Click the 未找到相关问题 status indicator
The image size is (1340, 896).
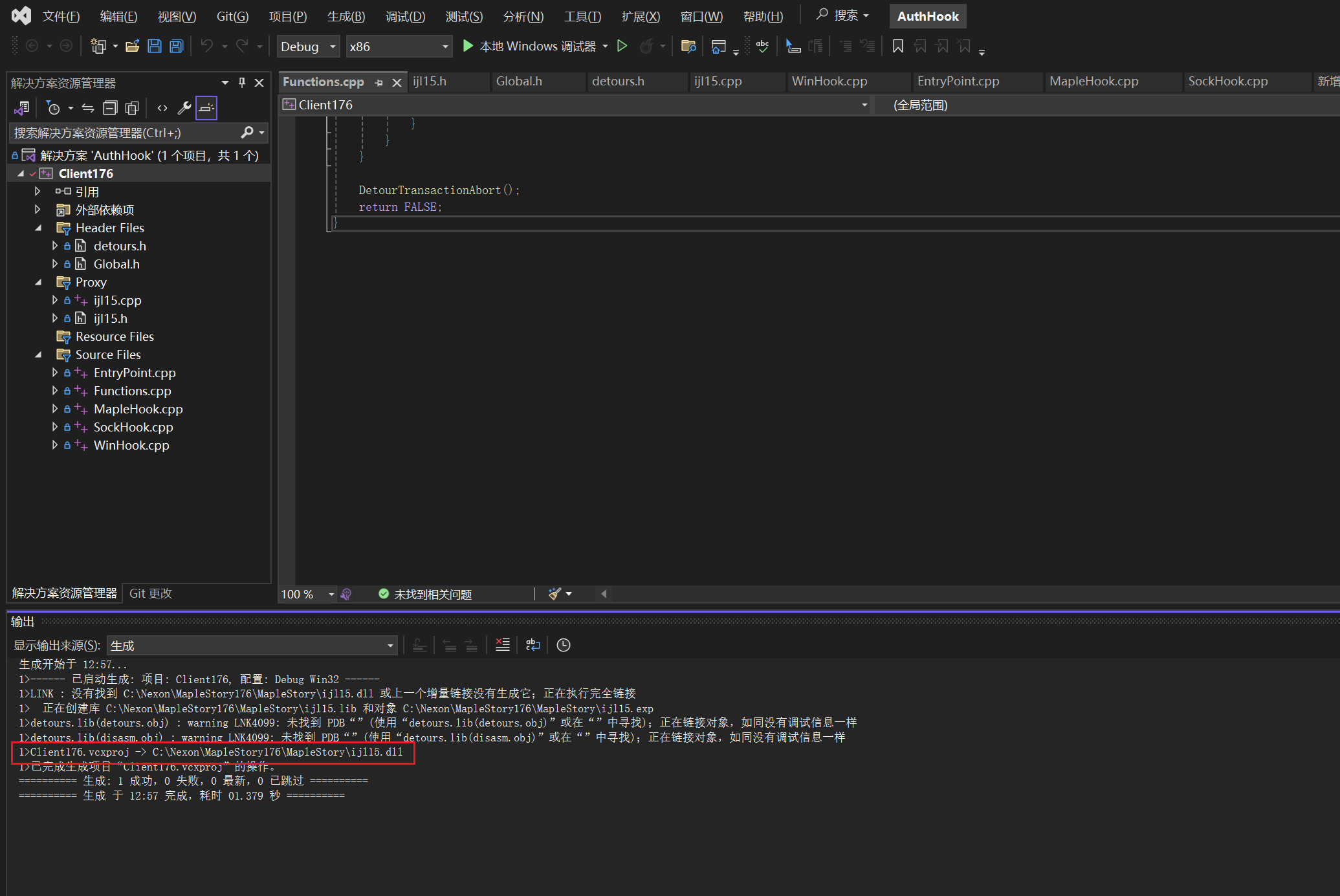pos(425,594)
